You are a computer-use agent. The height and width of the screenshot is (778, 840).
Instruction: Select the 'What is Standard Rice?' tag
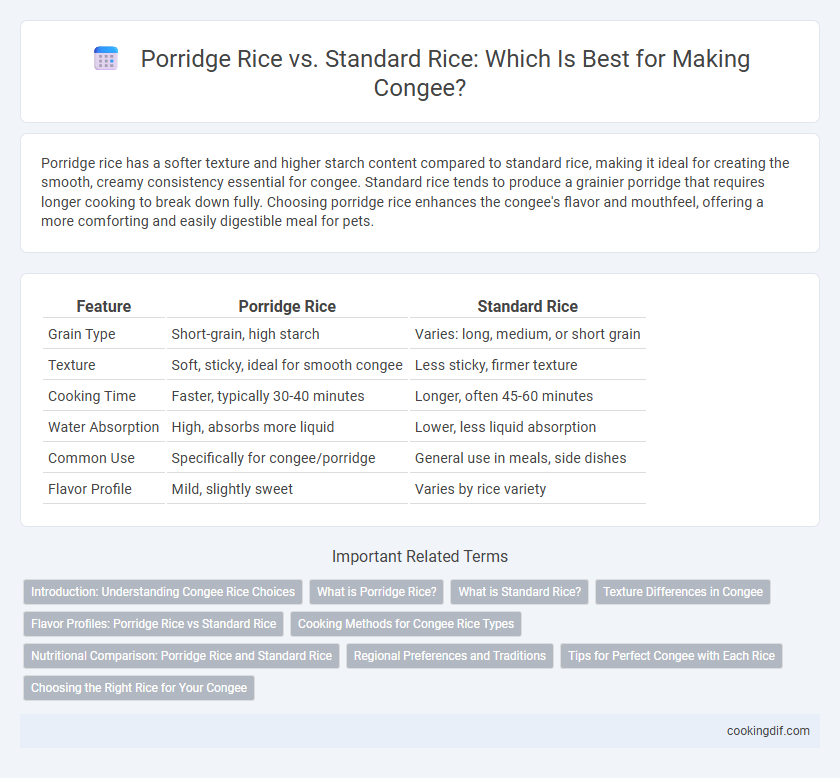coord(520,592)
